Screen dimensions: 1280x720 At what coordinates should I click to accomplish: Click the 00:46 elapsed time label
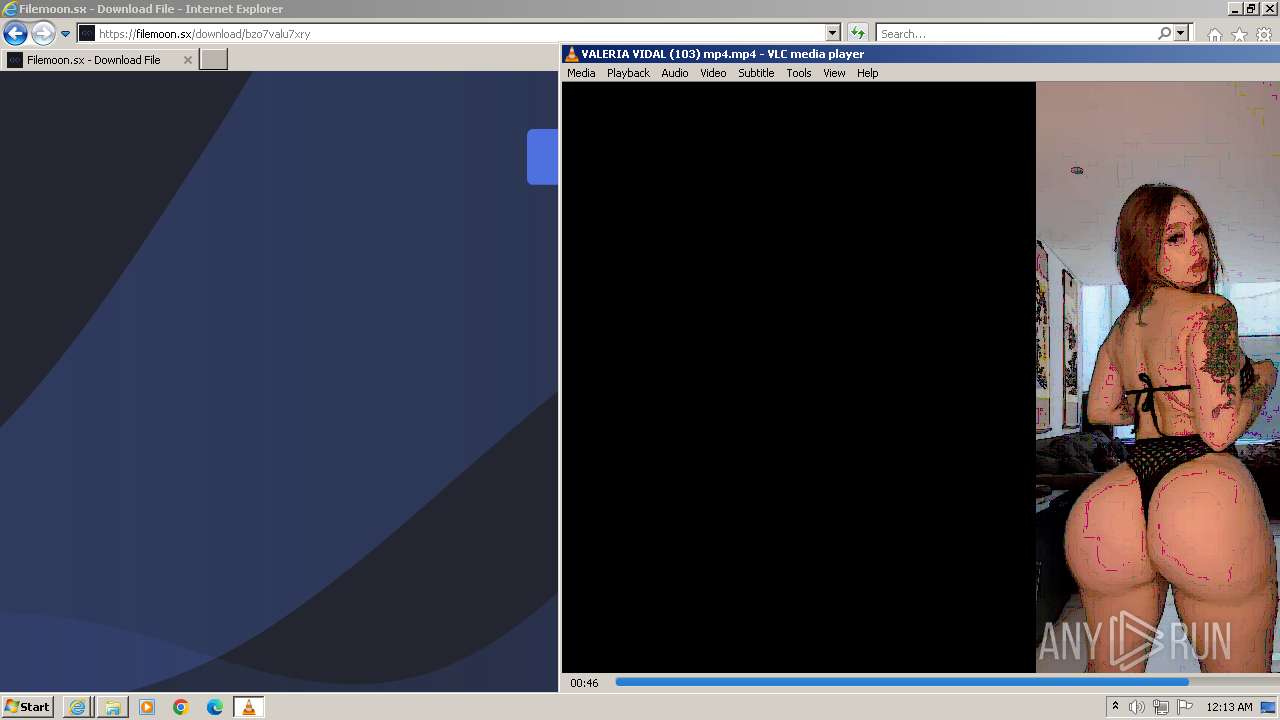tap(584, 683)
